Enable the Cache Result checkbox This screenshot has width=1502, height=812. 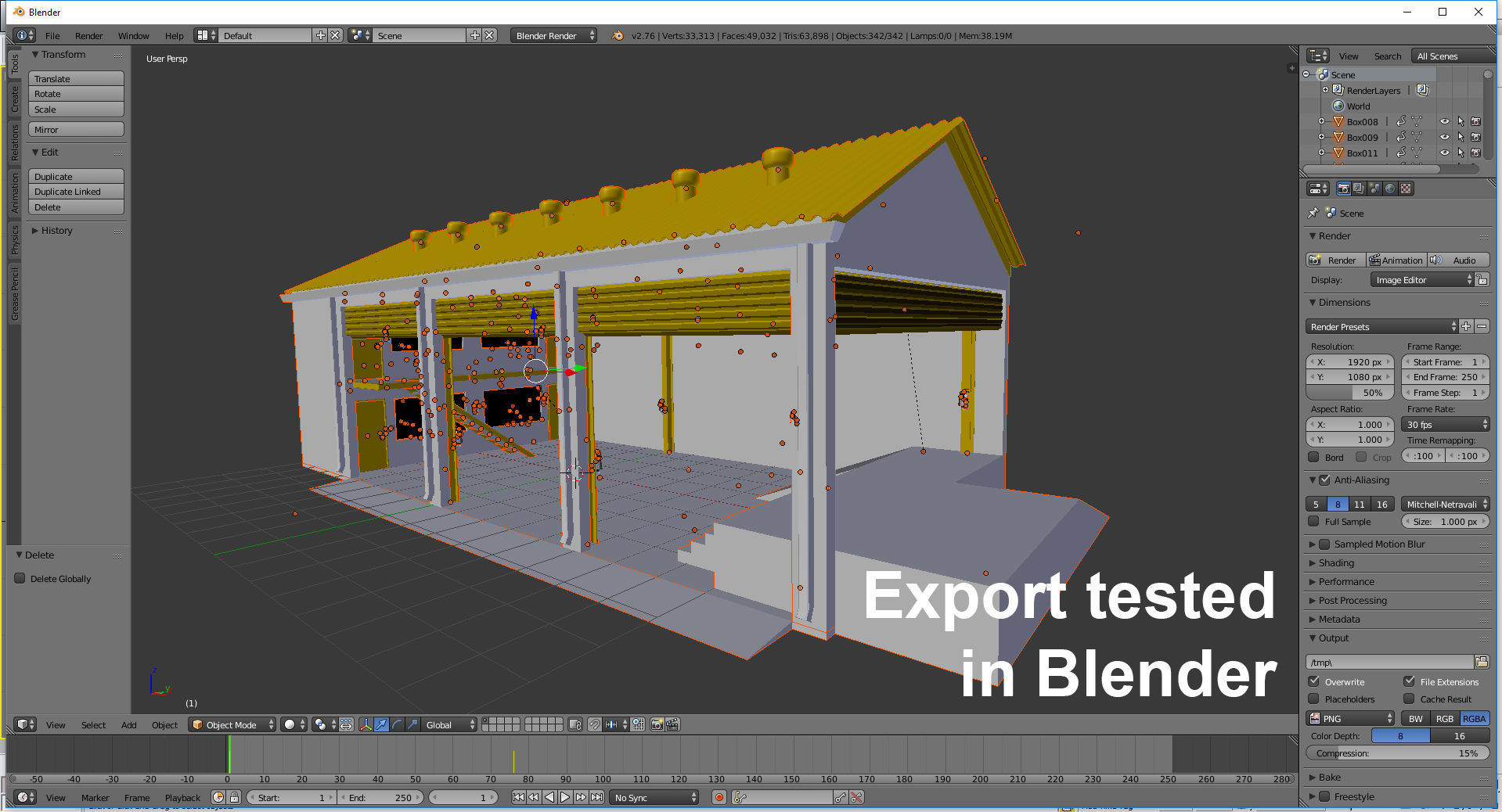coord(1409,699)
